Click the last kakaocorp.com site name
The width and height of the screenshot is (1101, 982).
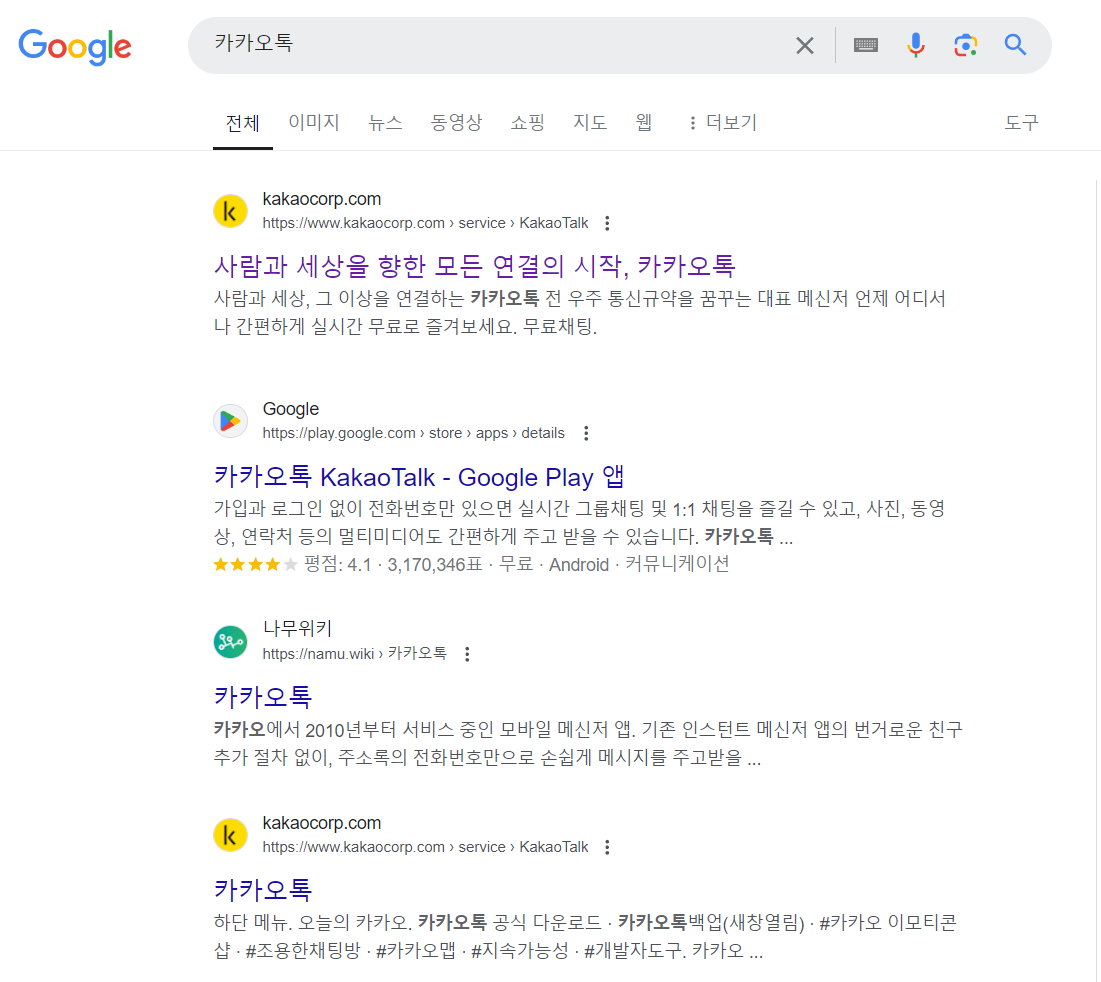(x=322, y=823)
